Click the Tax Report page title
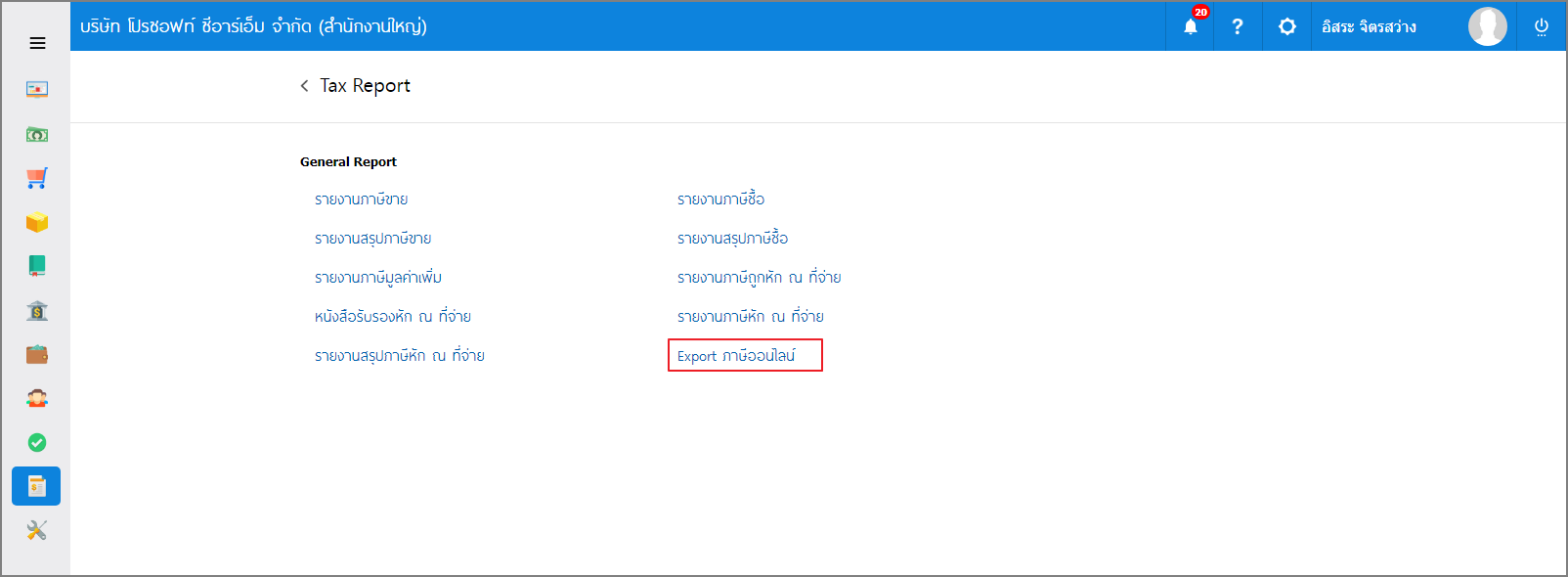This screenshot has height=577, width=1568. tap(366, 86)
